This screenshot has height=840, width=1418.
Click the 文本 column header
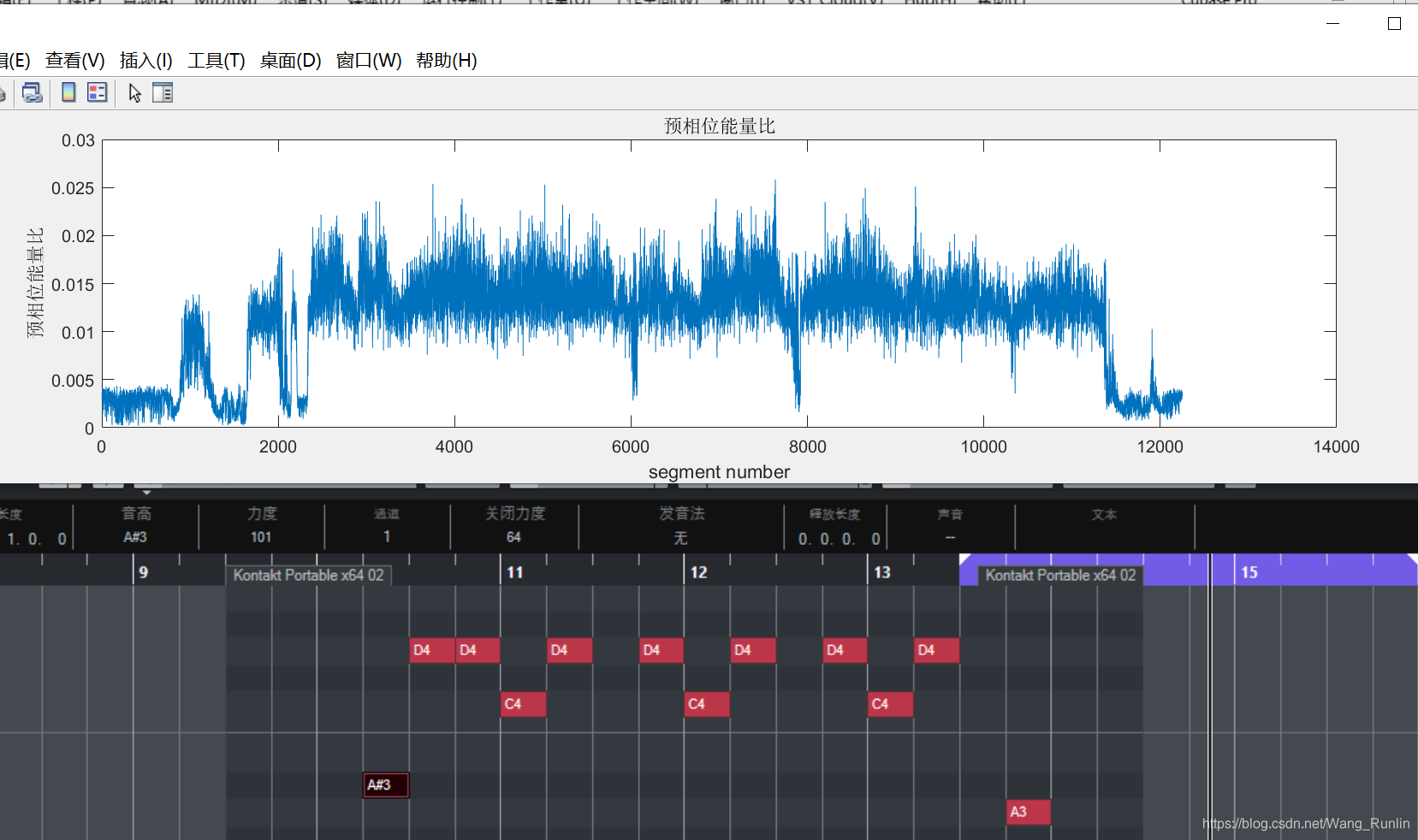pos(1104,514)
